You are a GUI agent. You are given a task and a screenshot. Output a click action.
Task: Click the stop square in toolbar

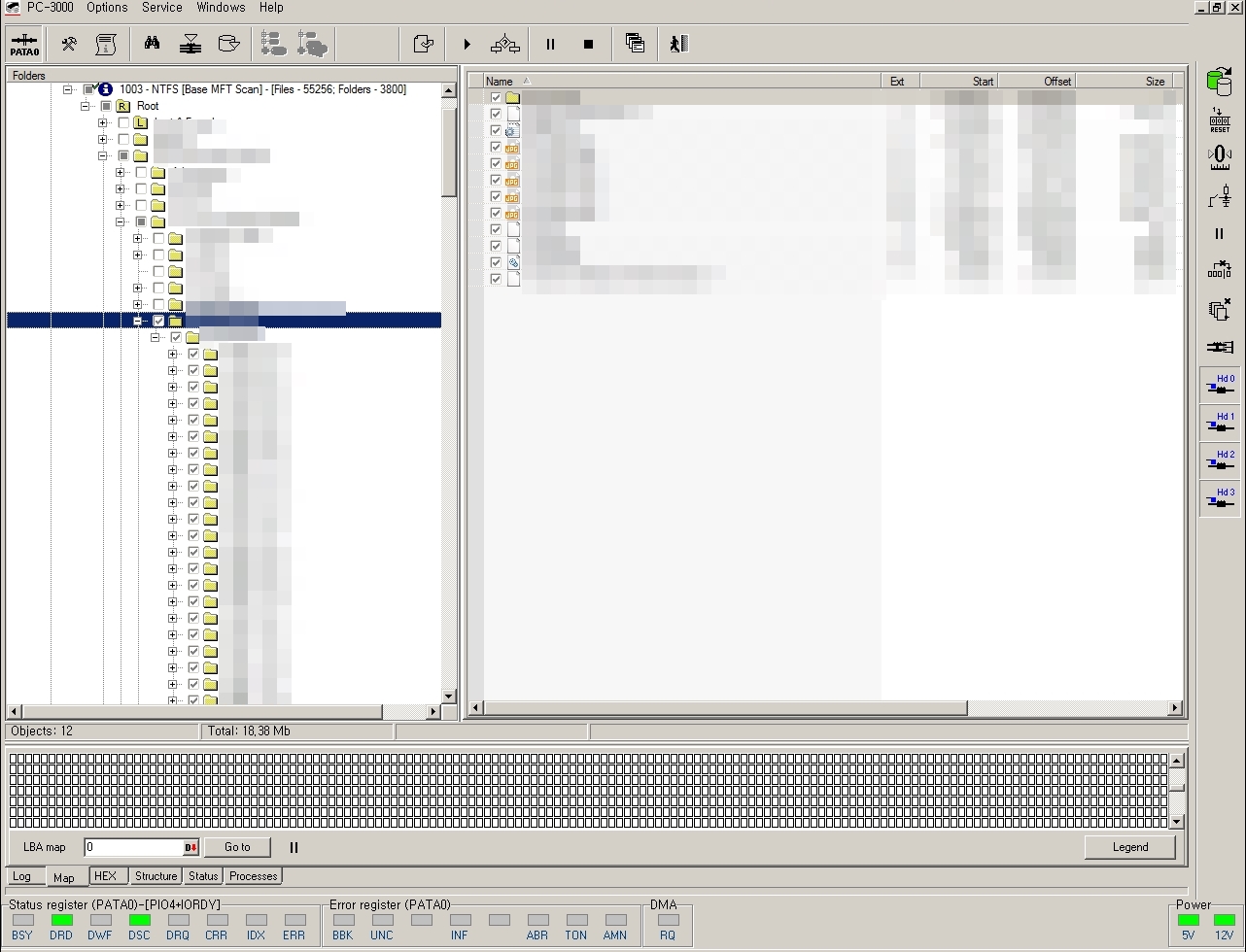[588, 44]
